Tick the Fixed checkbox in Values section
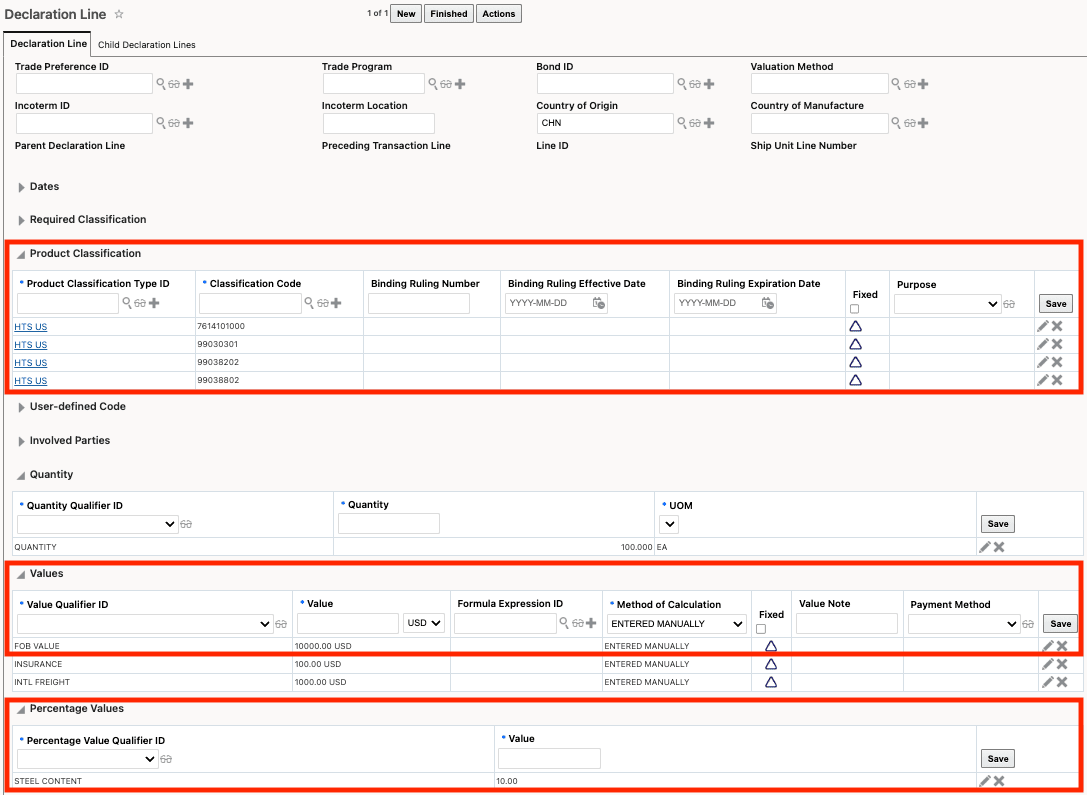The height and width of the screenshot is (795, 1087). point(760,629)
